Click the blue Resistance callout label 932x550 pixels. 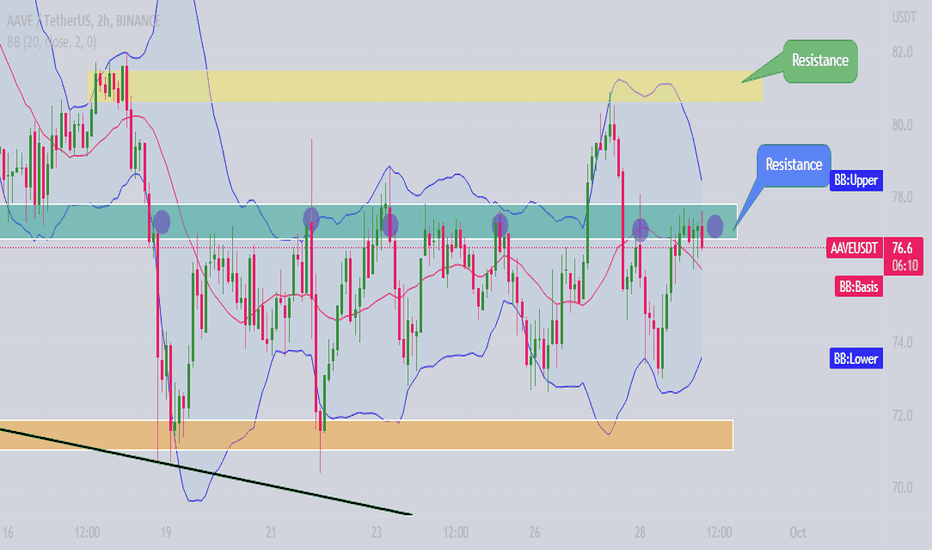pos(794,165)
